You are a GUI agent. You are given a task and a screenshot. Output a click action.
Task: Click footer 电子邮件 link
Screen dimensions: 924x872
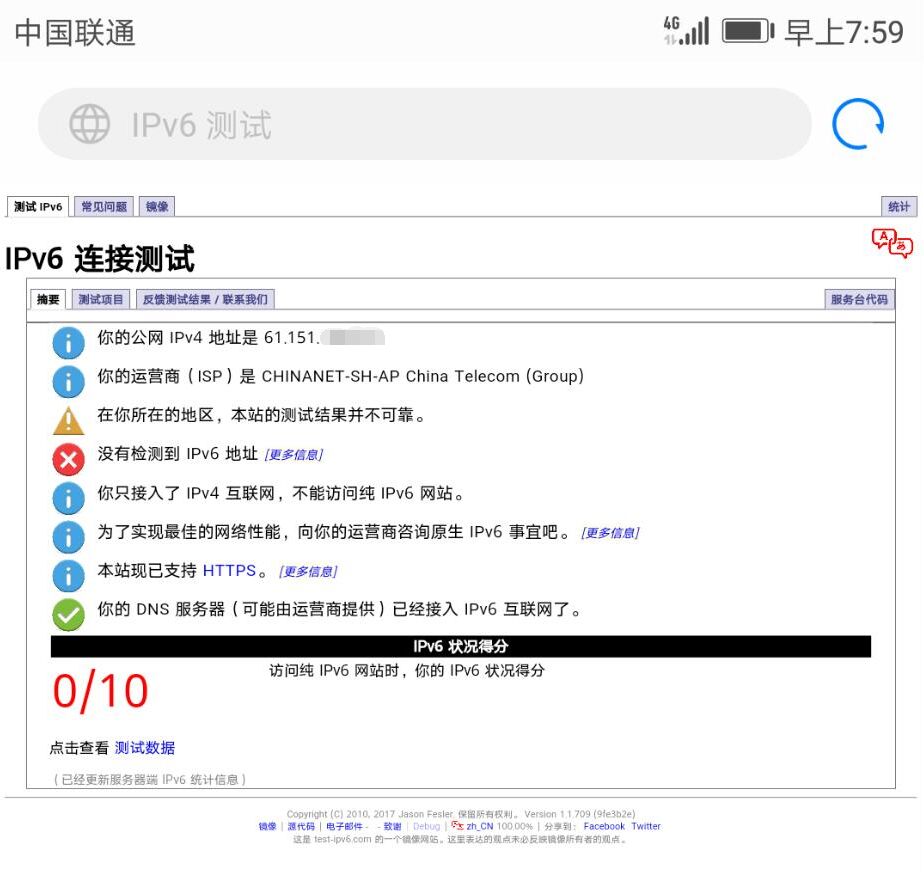344,826
